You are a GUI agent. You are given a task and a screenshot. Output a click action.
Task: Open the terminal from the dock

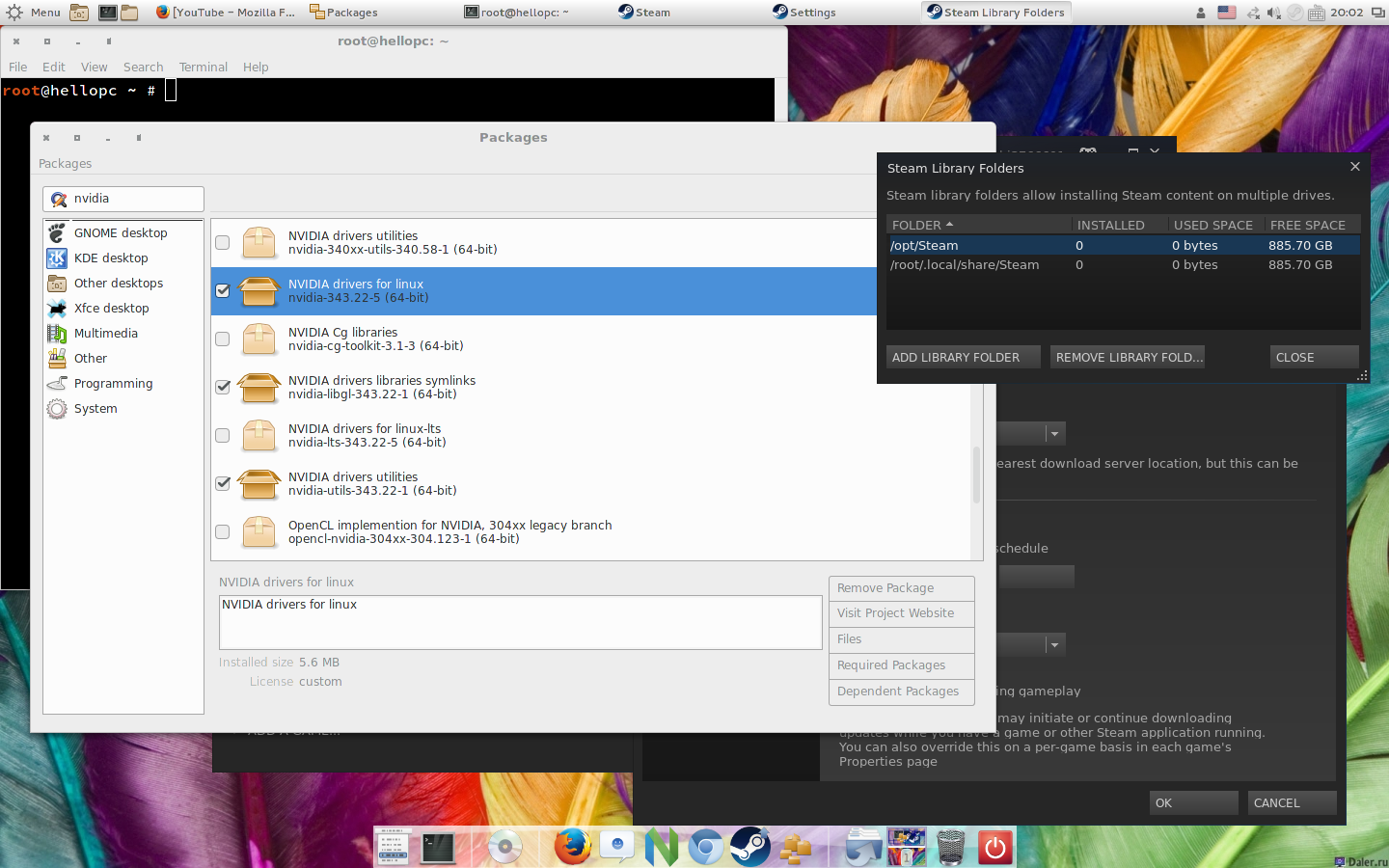(x=437, y=847)
